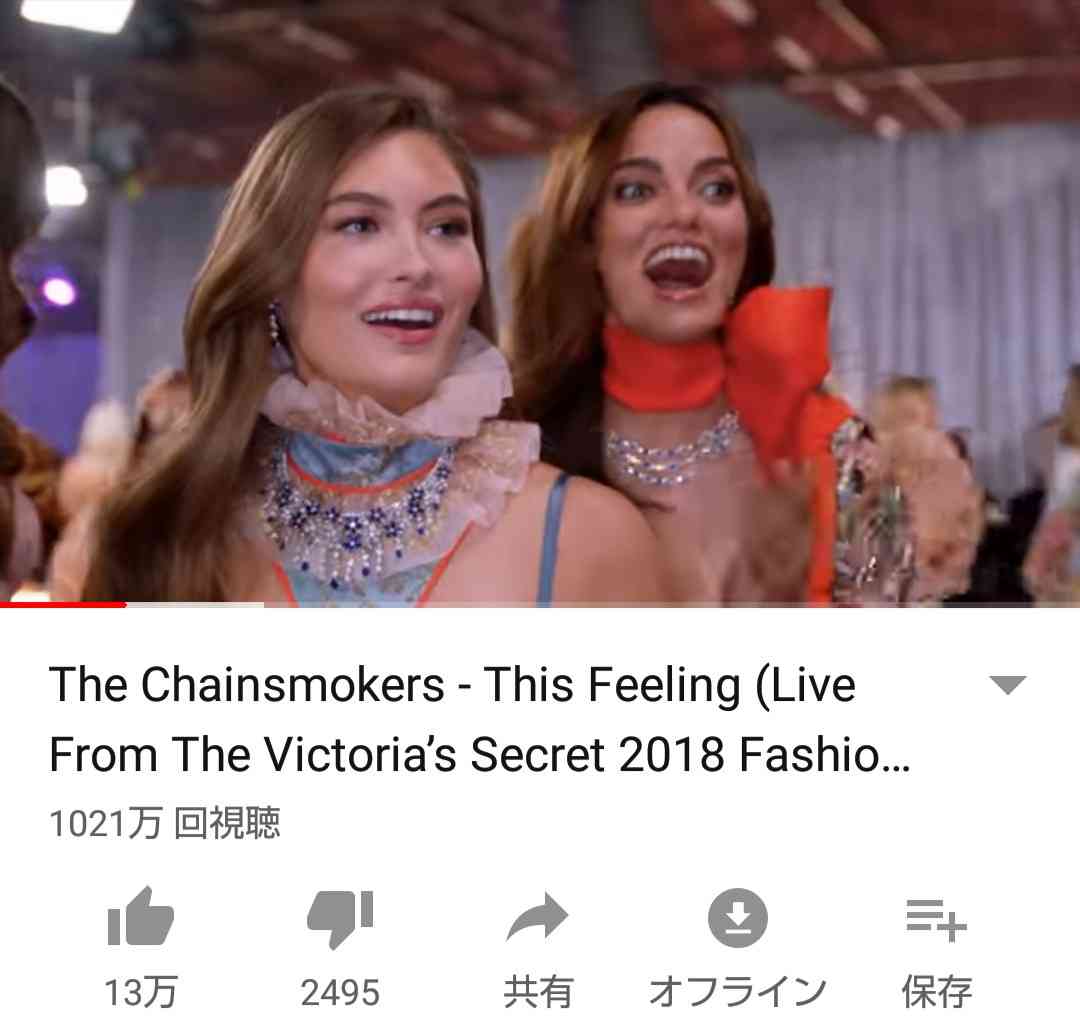Image resolution: width=1080 pixels, height=1028 pixels.
Task: Tap the 2495 dislike count
Action: pyautogui.click(x=340, y=993)
